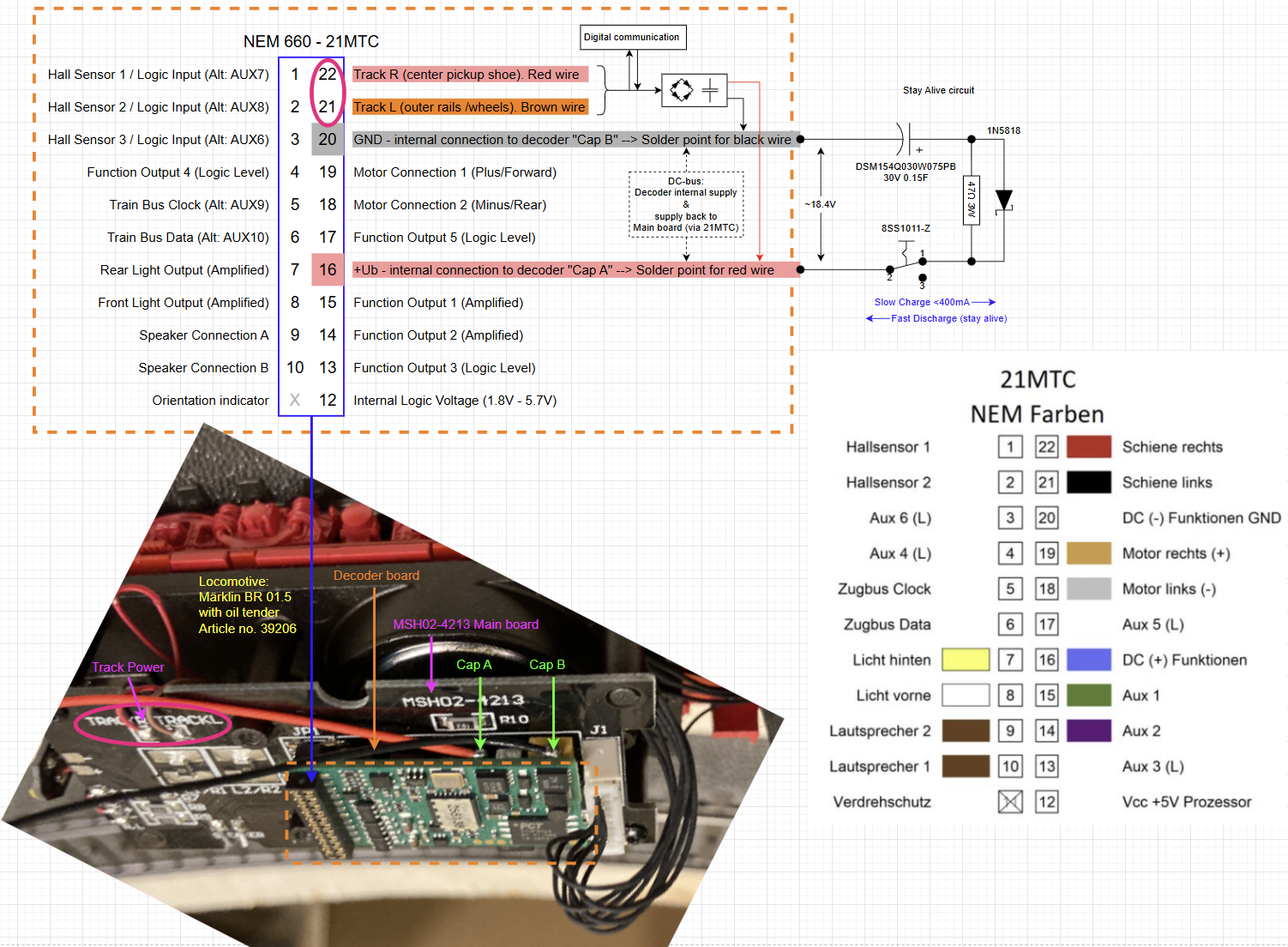Viewport: 1288px width, 947px height.
Task: Click the red-highlighted pin 16 cell
Action: pos(328,270)
